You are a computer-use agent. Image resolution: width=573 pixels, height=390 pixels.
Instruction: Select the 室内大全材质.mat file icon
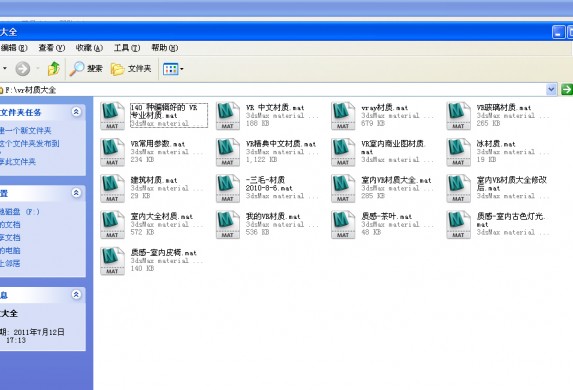(113, 224)
